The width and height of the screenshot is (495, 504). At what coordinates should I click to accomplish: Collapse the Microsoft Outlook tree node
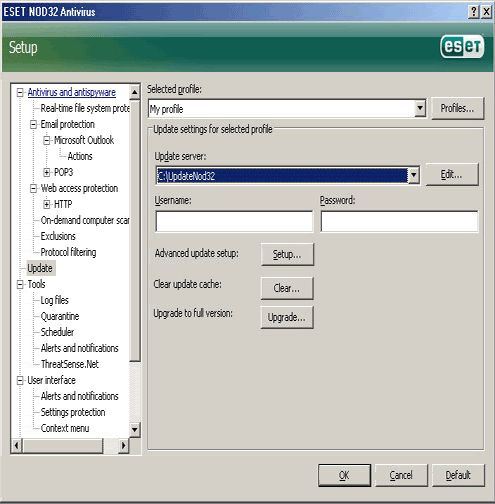tap(47, 140)
